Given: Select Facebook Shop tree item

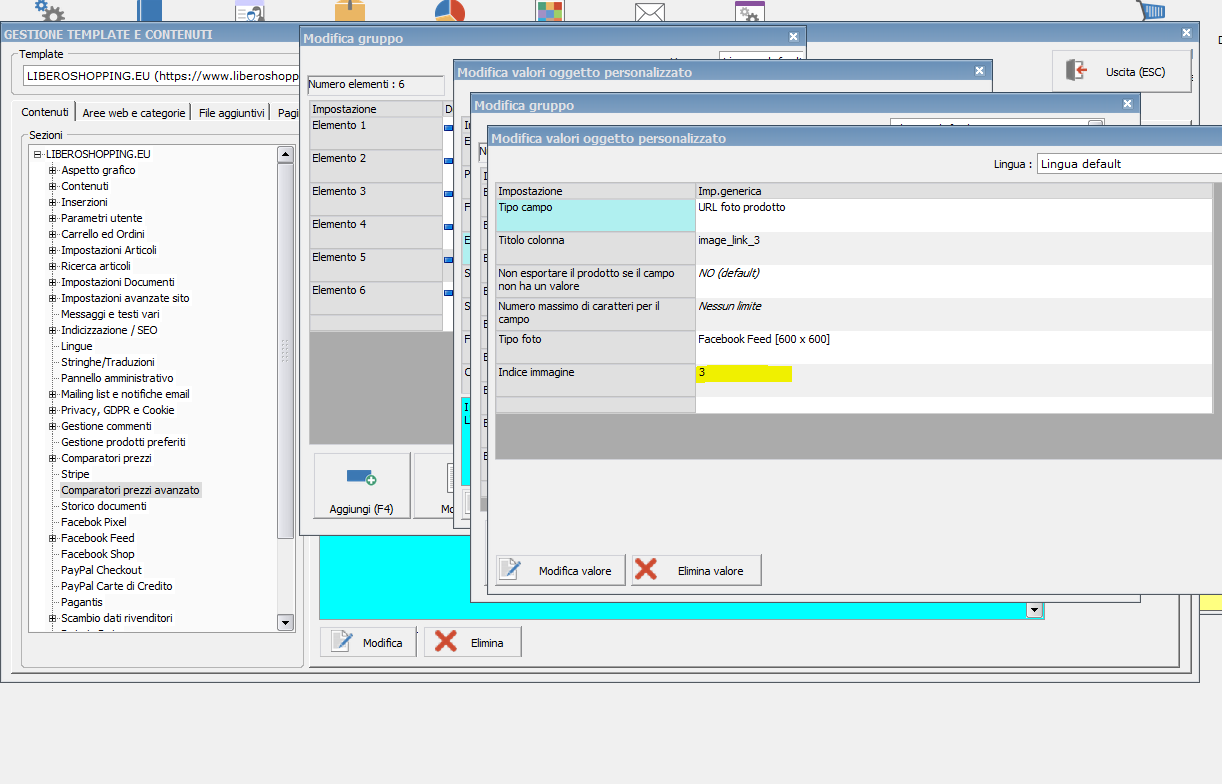Looking at the screenshot, I should pyautogui.click(x=97, y=554).
